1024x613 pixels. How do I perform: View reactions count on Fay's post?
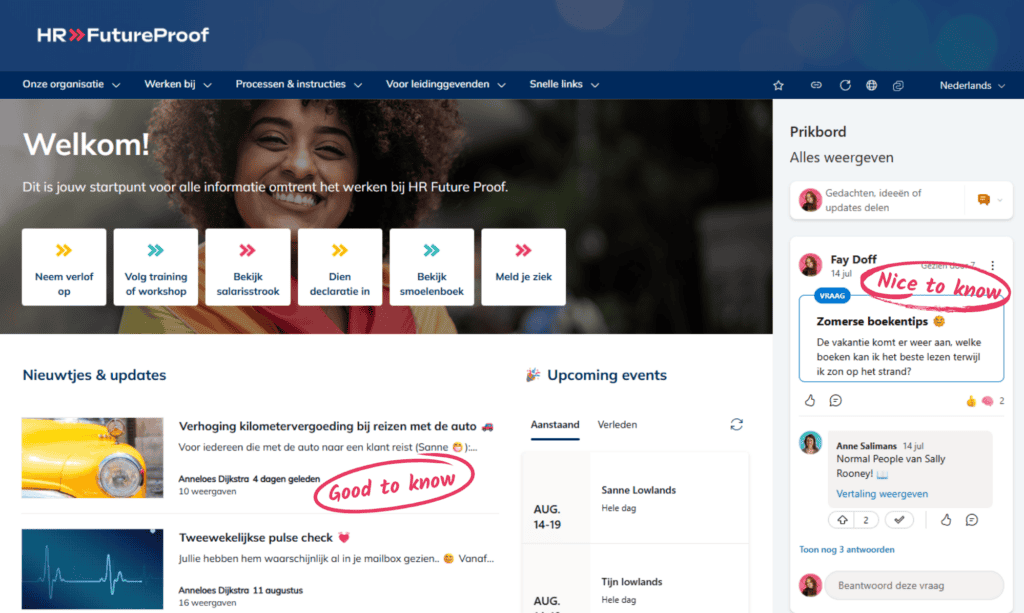coord(985,401)
